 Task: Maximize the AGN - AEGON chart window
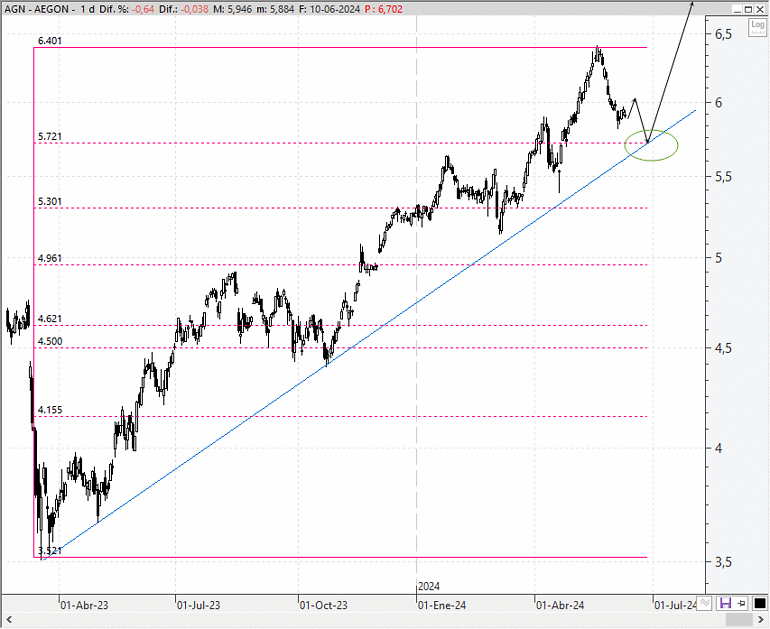tap(748, 9)
